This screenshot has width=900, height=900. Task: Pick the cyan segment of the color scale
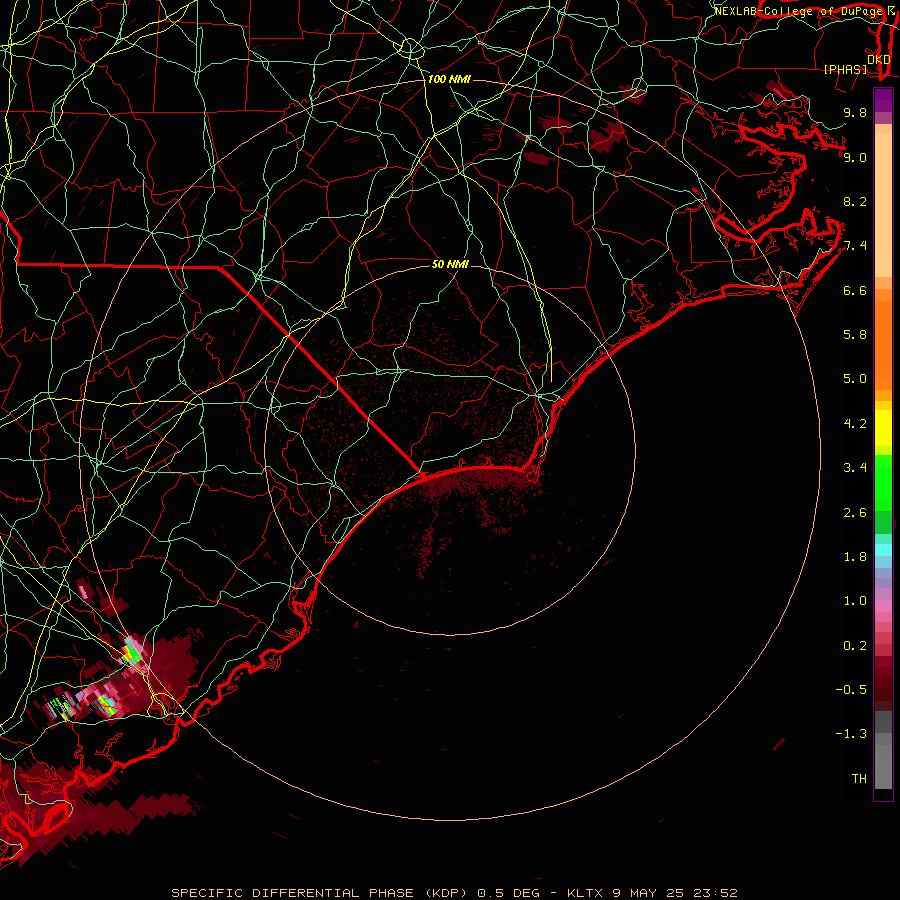click(x=883, y=550)
